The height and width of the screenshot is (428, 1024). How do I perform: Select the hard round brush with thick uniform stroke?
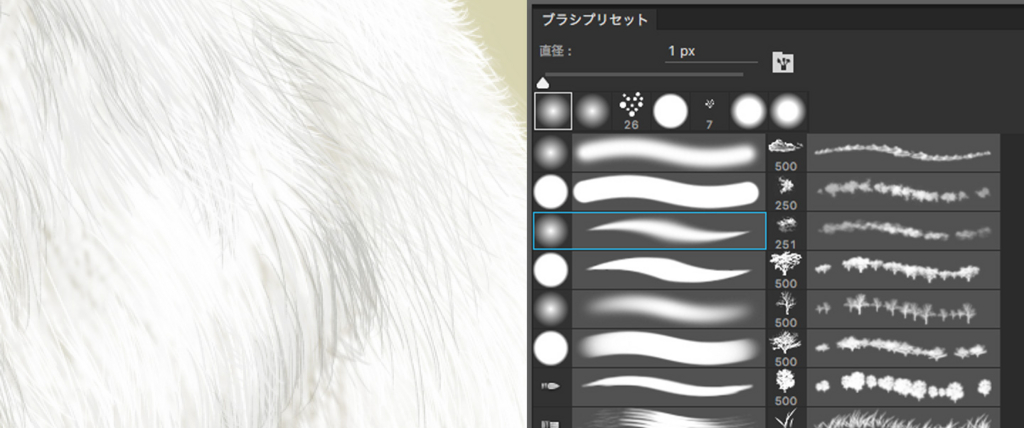point(650,192)
